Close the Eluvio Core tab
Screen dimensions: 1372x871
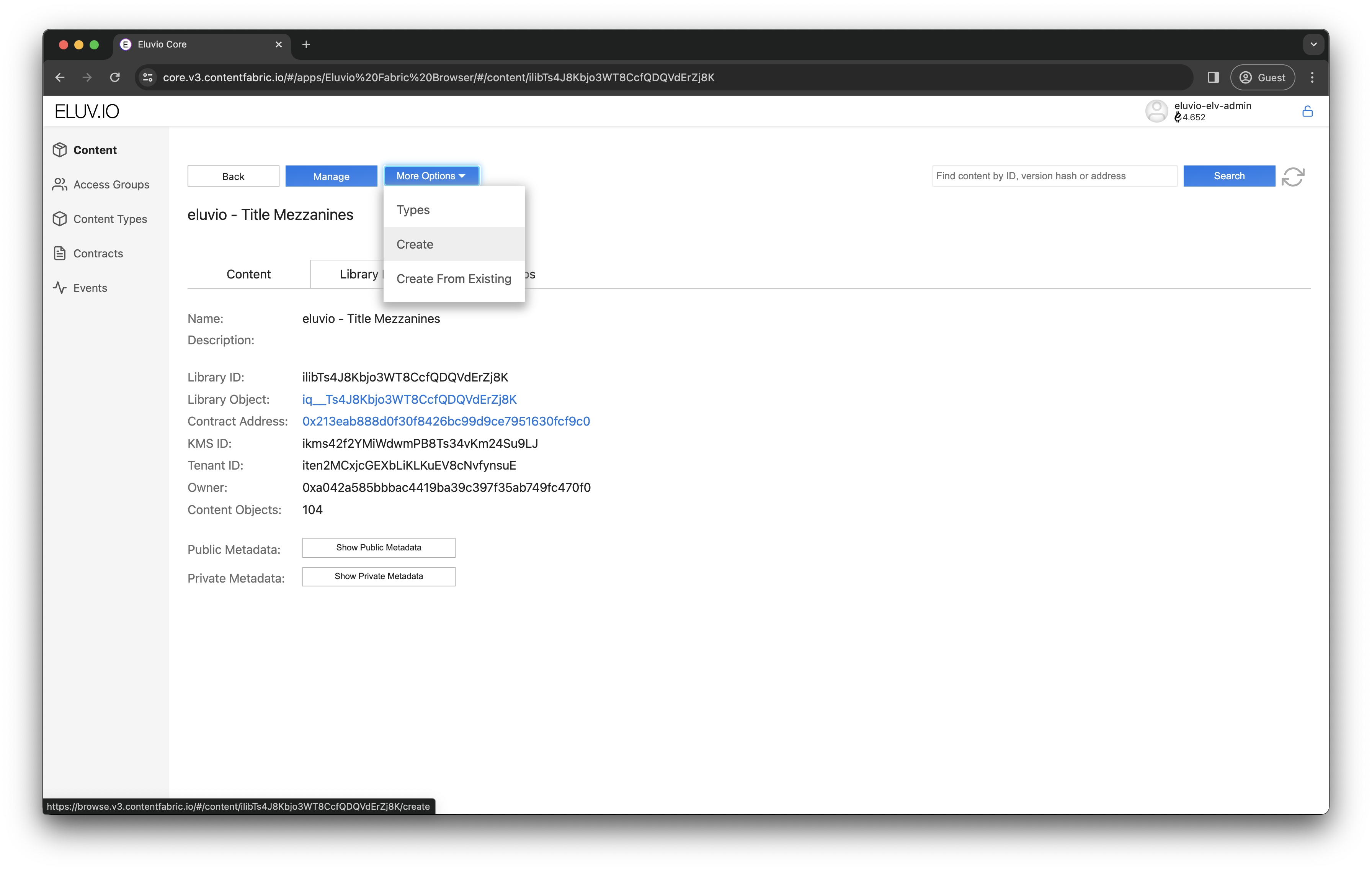click(279, 44)
